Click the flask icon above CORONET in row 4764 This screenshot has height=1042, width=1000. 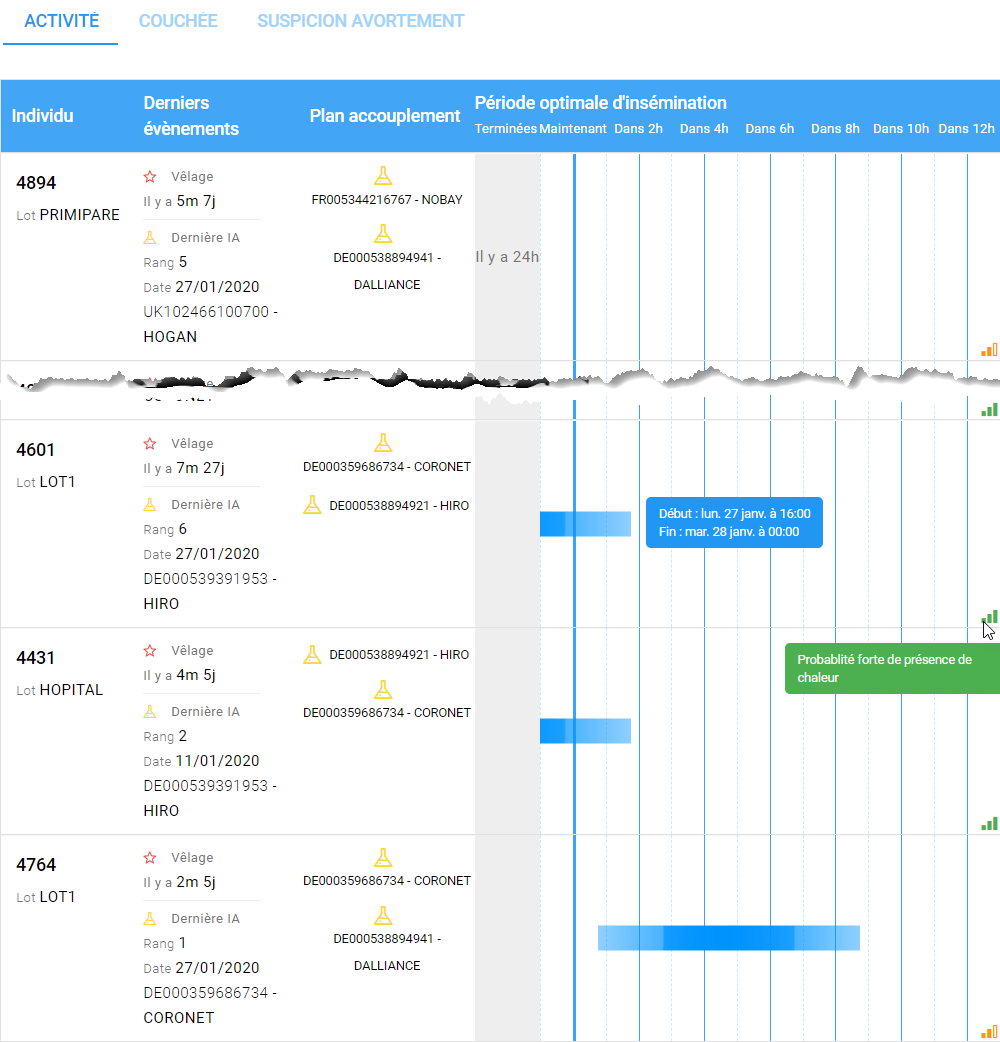click(383, 857)
